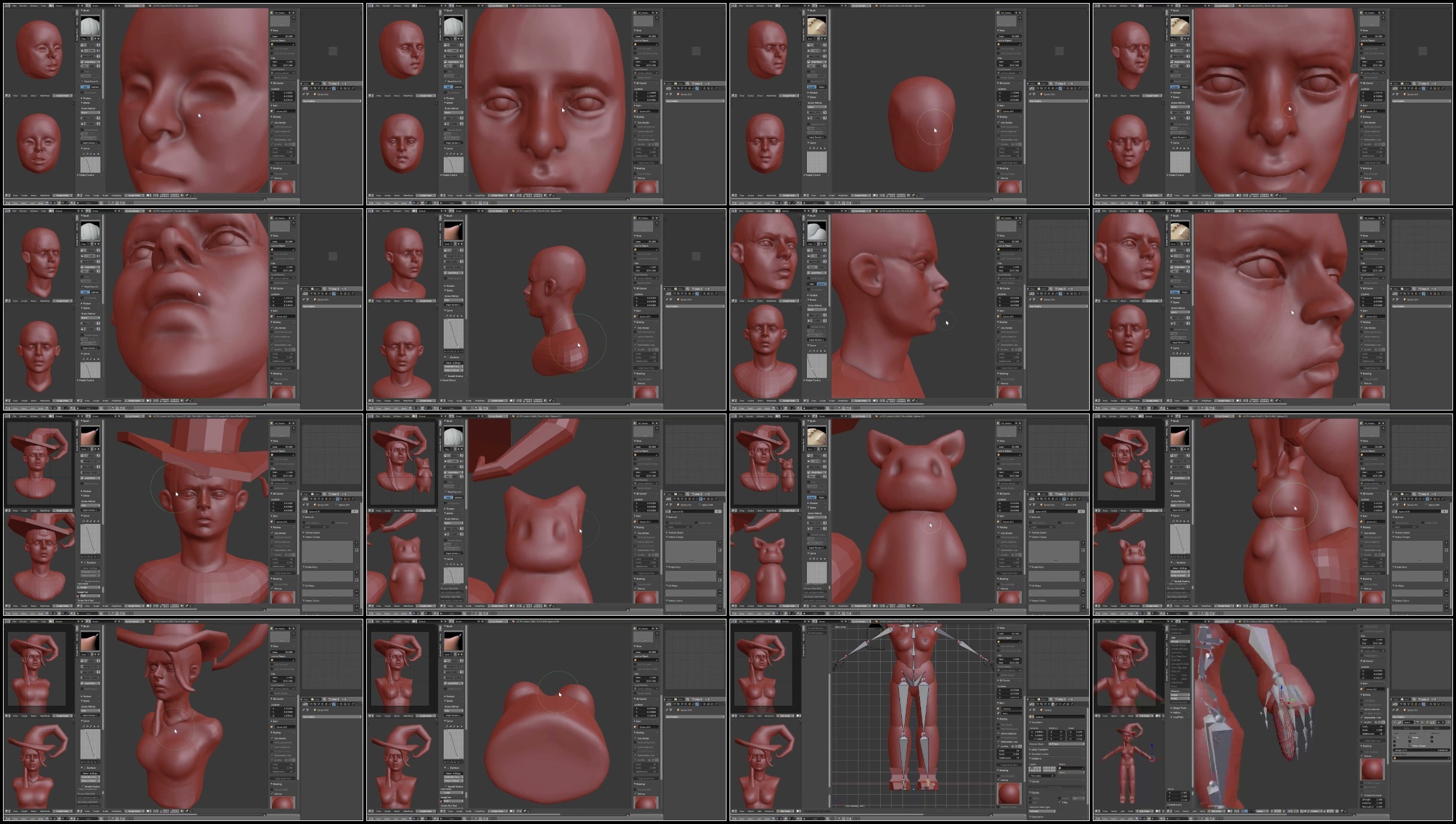Click brush falloff curve widget, blank egg-head frame
Image resolution: width=1456 pixels, height=824 pixels.
coord(817,162)
